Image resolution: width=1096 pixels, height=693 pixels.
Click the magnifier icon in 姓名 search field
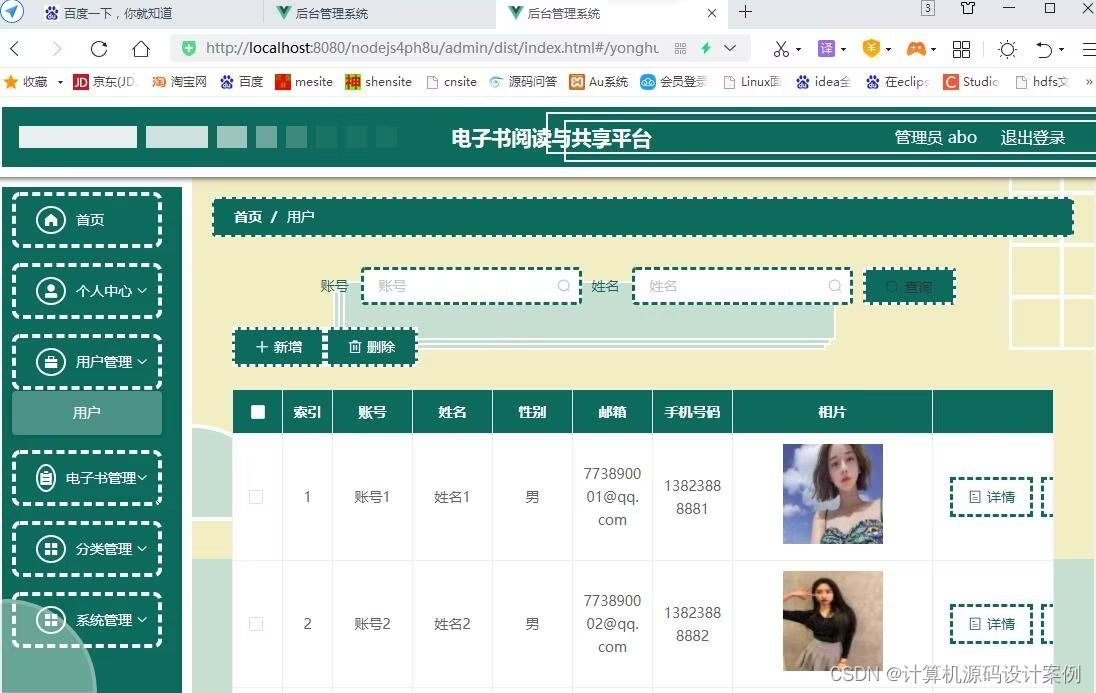(x=835, y=285)
